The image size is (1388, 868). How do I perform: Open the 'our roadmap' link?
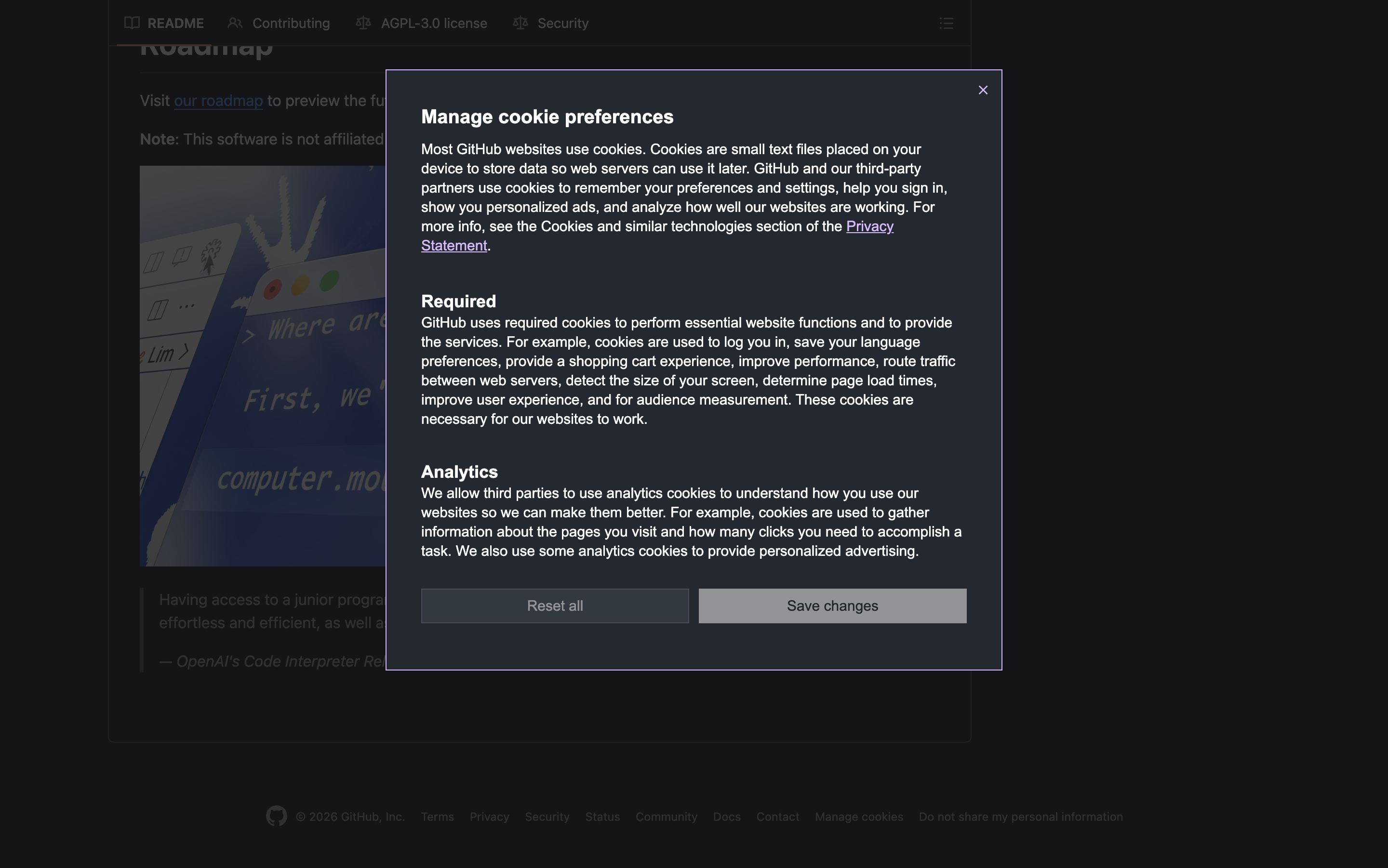click(218, 101)
